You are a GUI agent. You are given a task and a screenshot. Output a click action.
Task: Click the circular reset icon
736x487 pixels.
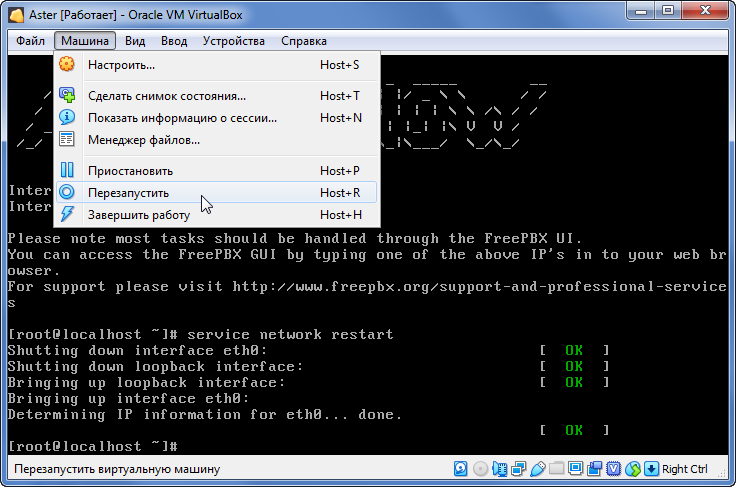pyautogui.click(x=67, y=192)
